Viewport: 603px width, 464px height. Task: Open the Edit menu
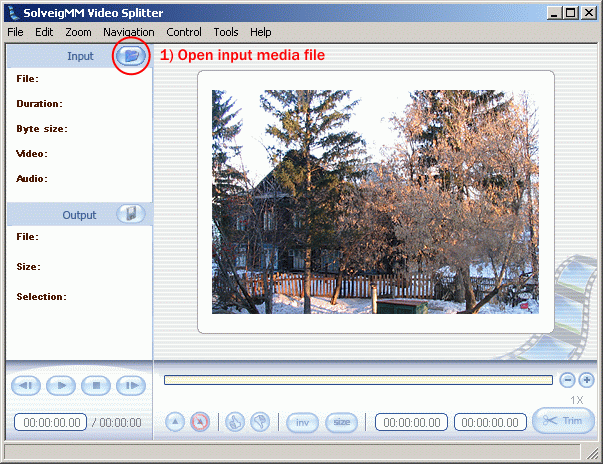pos(44,32)
